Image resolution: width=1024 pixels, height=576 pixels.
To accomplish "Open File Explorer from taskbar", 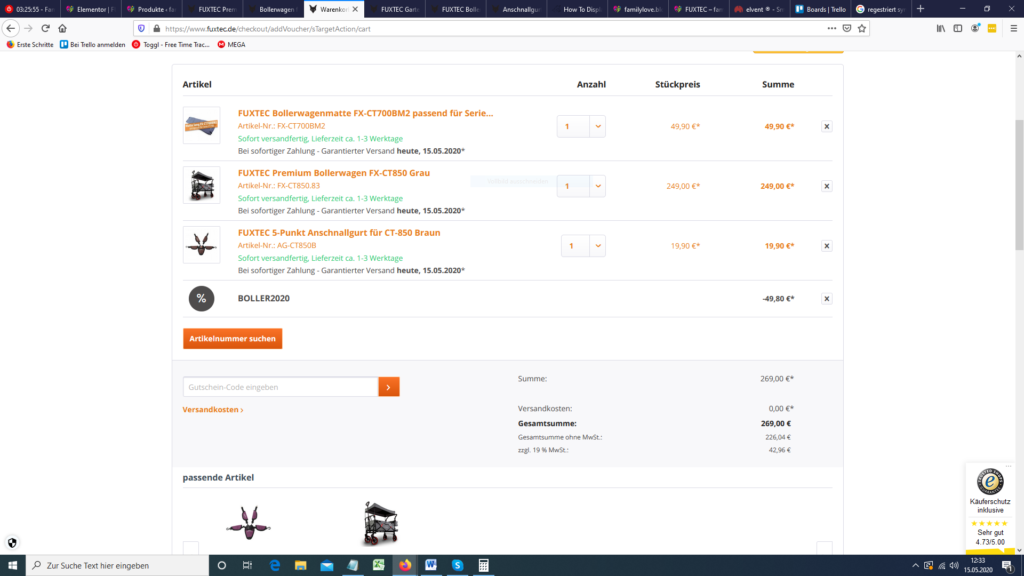I will (x=300, y=566).
